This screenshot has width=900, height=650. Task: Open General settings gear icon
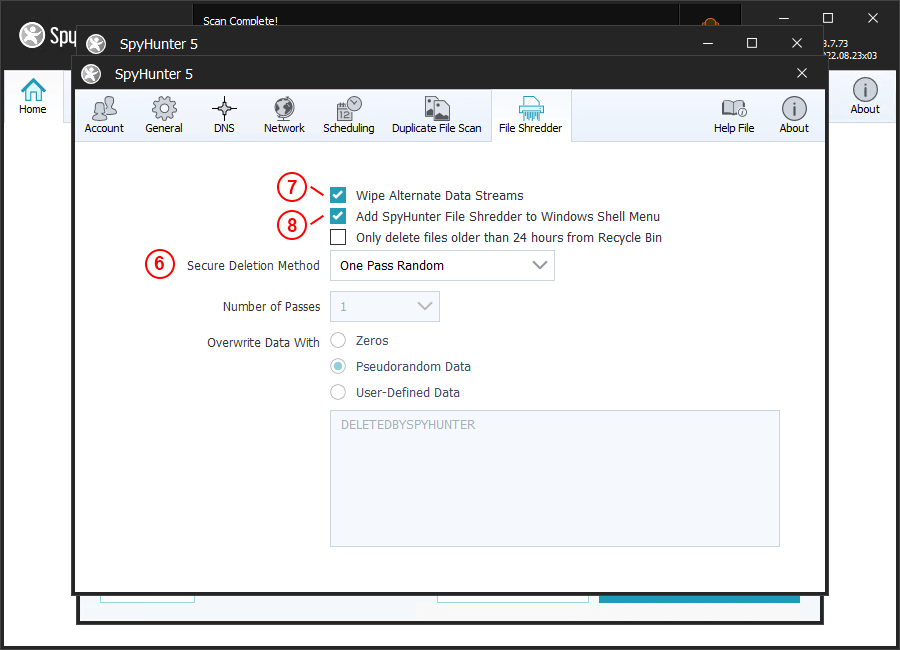tap(164, 109)
